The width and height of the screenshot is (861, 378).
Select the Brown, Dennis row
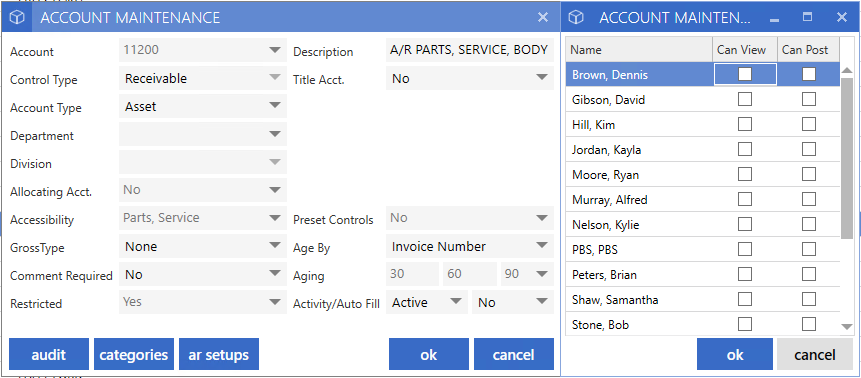(x=703, y=74)
